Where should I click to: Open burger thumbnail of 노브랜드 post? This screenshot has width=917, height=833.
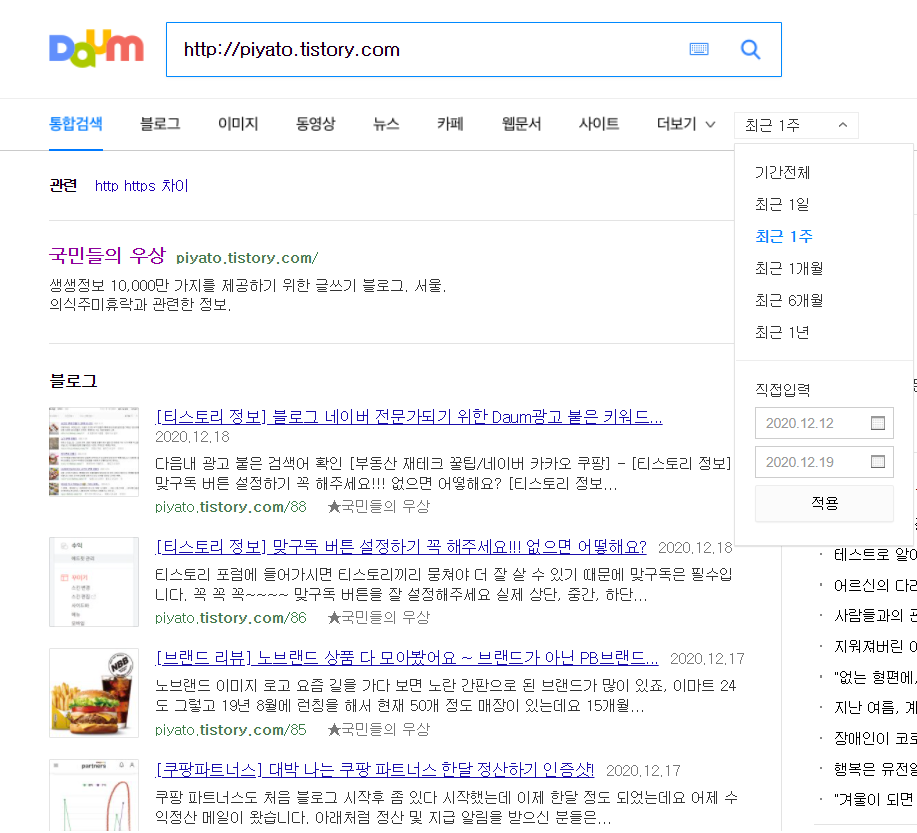[x=94, y=693]
